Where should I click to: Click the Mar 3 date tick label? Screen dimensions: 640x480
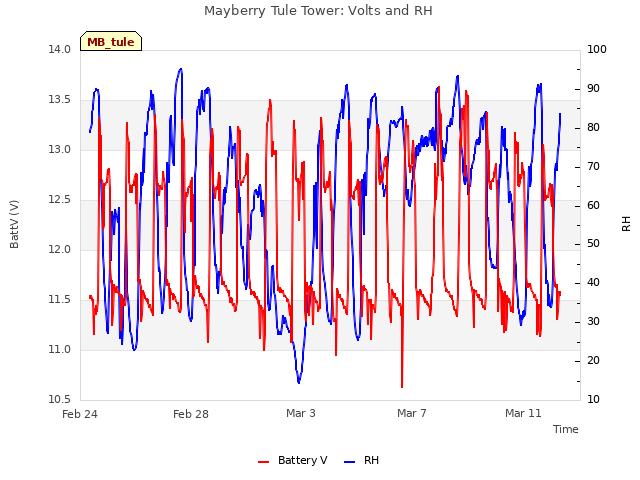pos(301,413)
